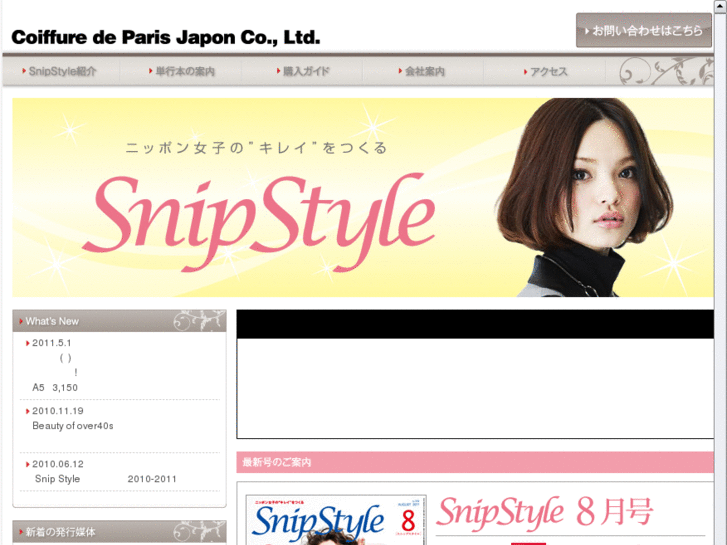
Task: Click the SnipStyle 8月号 title
Action: (x=544, y=513)
